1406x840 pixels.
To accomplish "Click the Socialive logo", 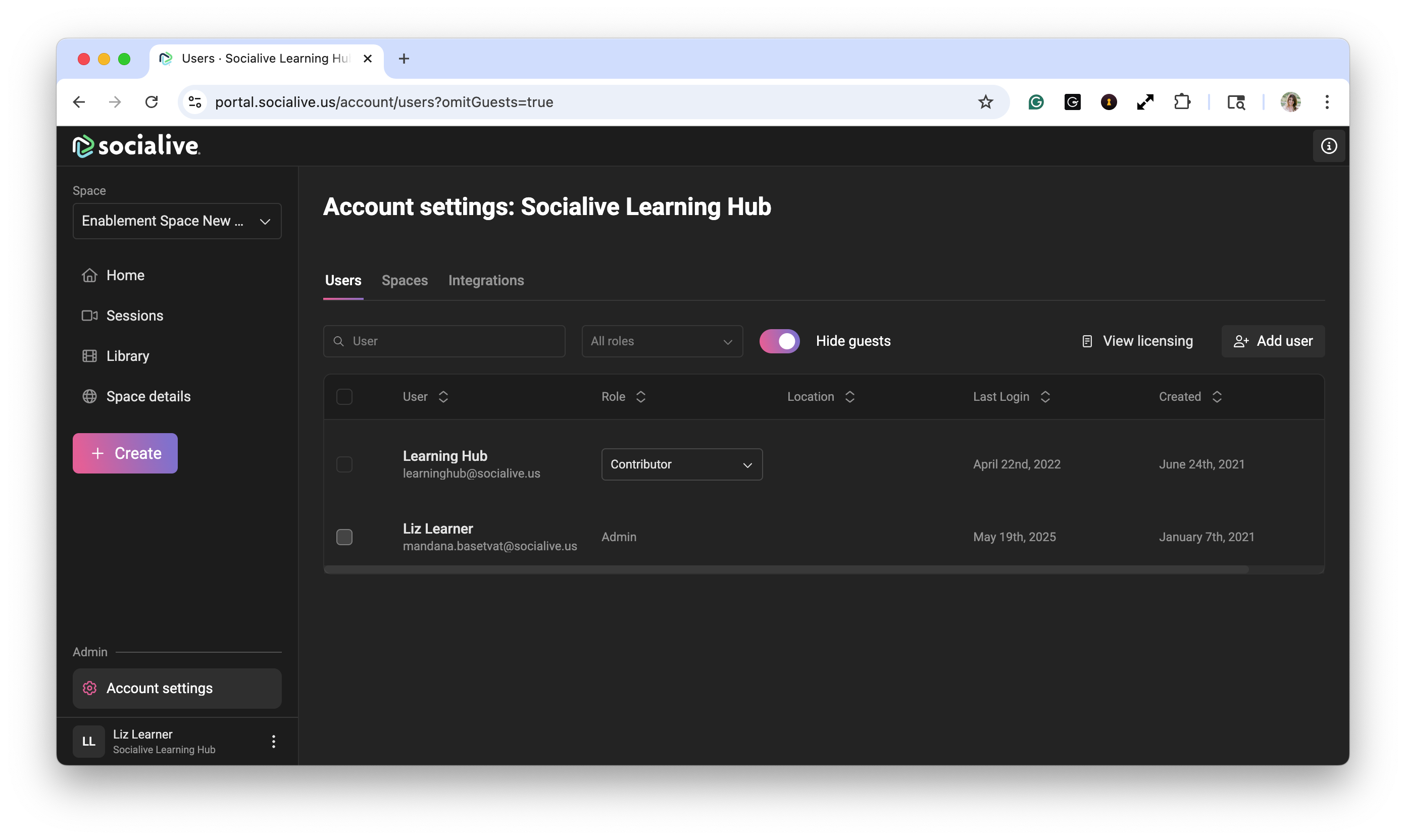I will [136, 146].
